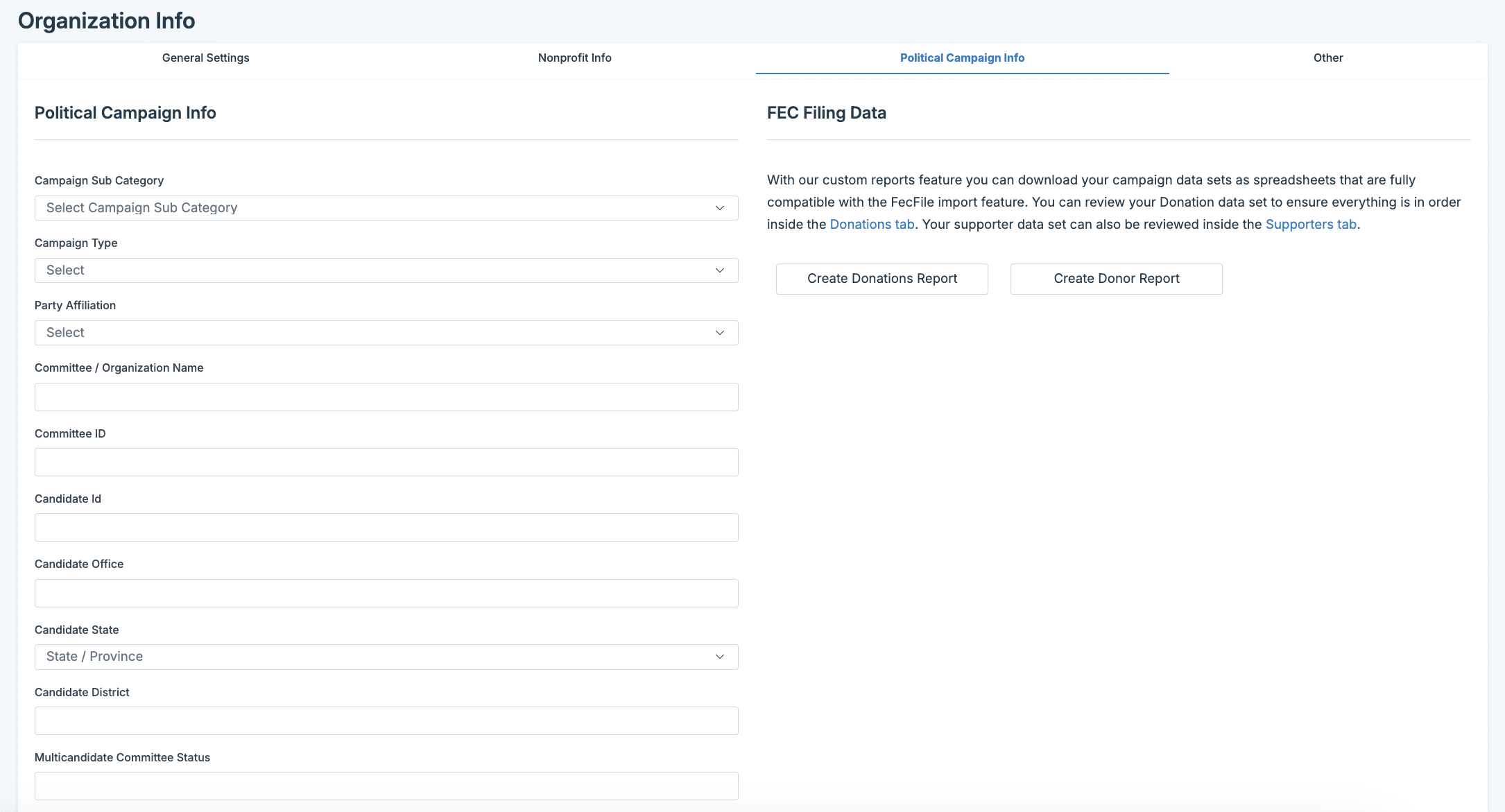This screenshot has height=812, width=1505.
Task: Open the Other tab
Action: click(1327, 58)
